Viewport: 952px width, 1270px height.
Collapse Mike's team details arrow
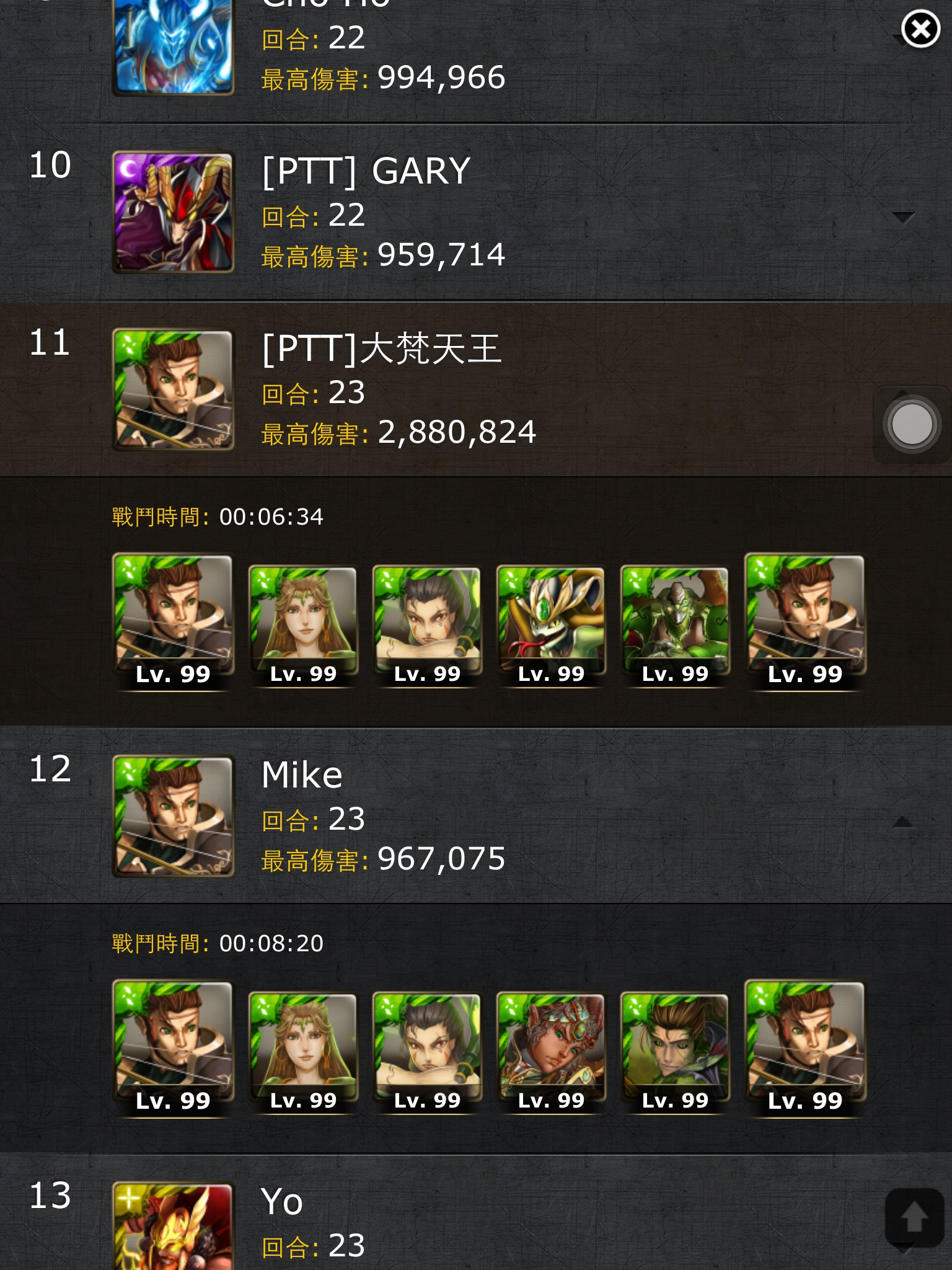pos(903,822)
